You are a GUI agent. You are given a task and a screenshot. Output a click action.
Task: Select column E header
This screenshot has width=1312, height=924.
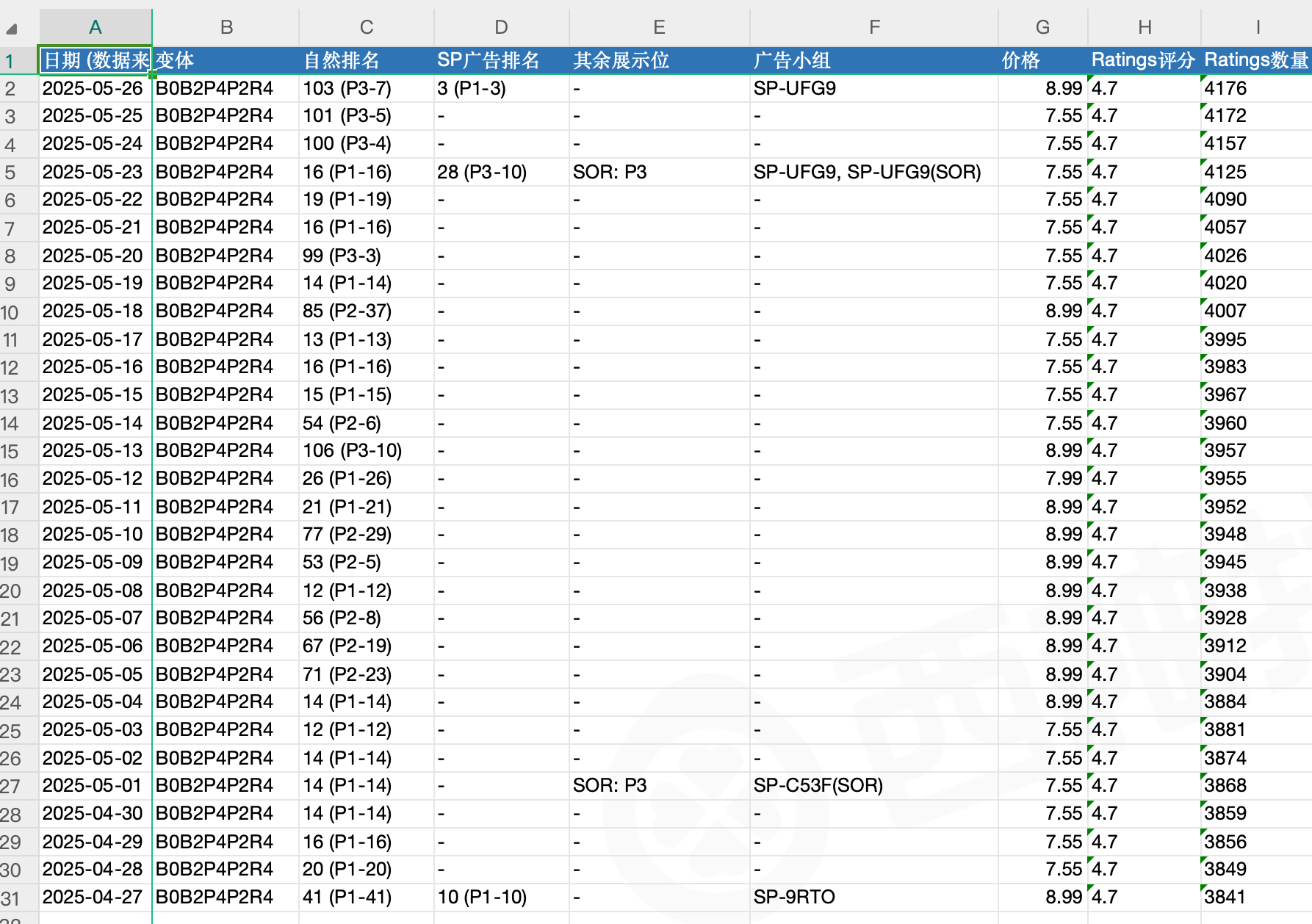pyautogui.click(x=659, y=27)
